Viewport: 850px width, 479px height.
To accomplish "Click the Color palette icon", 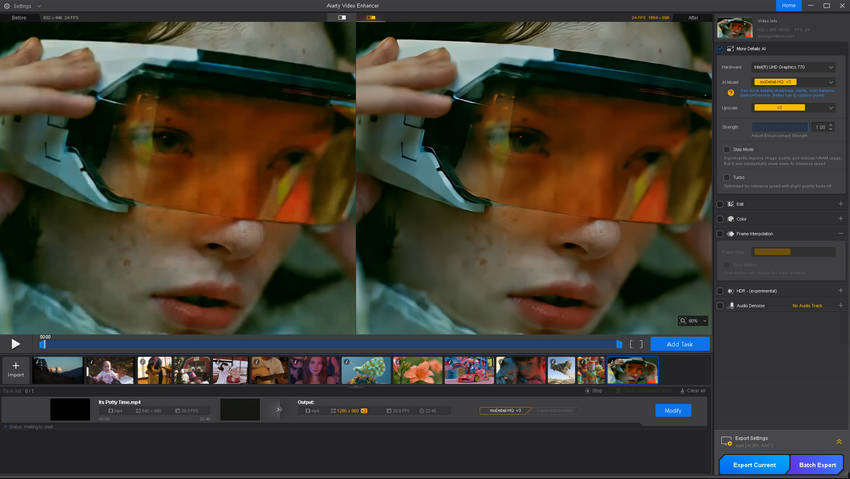I will pos(730,219).
